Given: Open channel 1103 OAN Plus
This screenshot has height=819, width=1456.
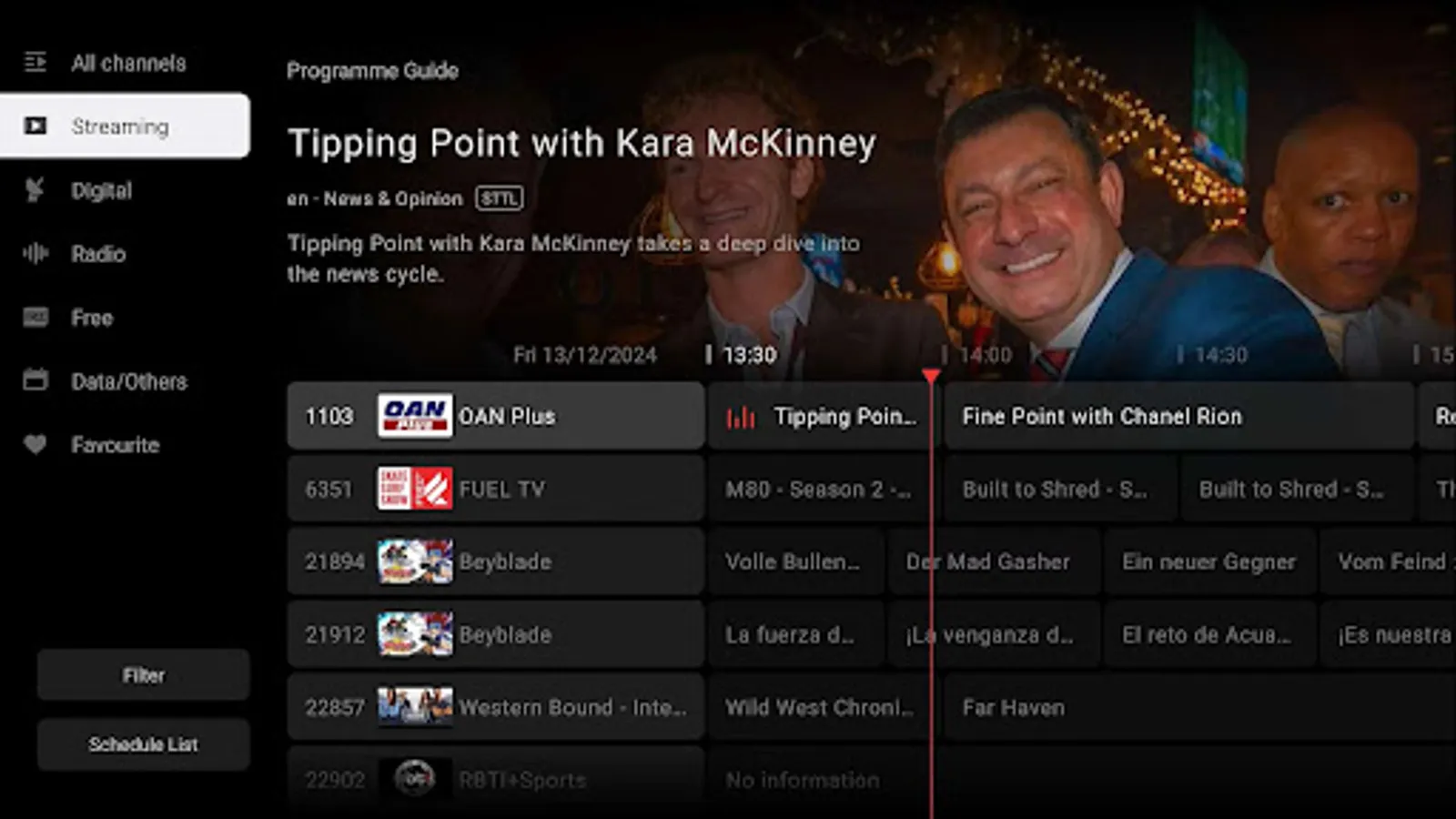Looking at the screenshot, I should tap(496, 416).
